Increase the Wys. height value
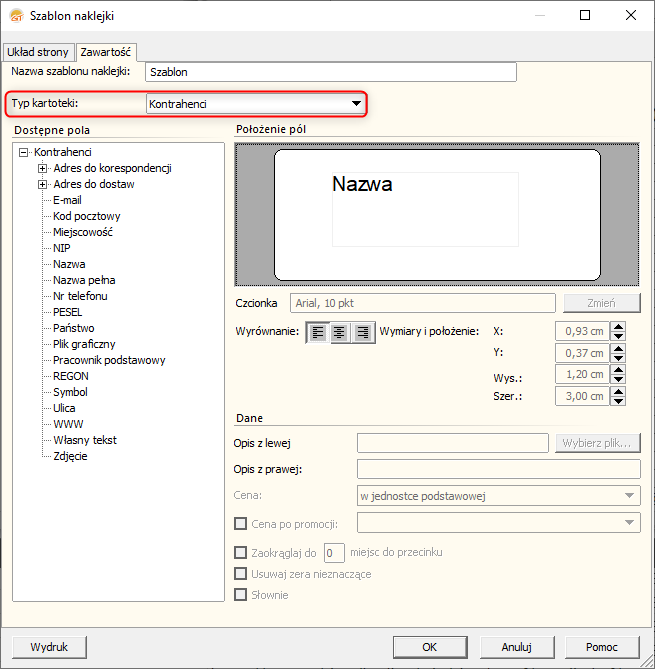655x669 pixels. pyautogui.click(x=618, y=369)
